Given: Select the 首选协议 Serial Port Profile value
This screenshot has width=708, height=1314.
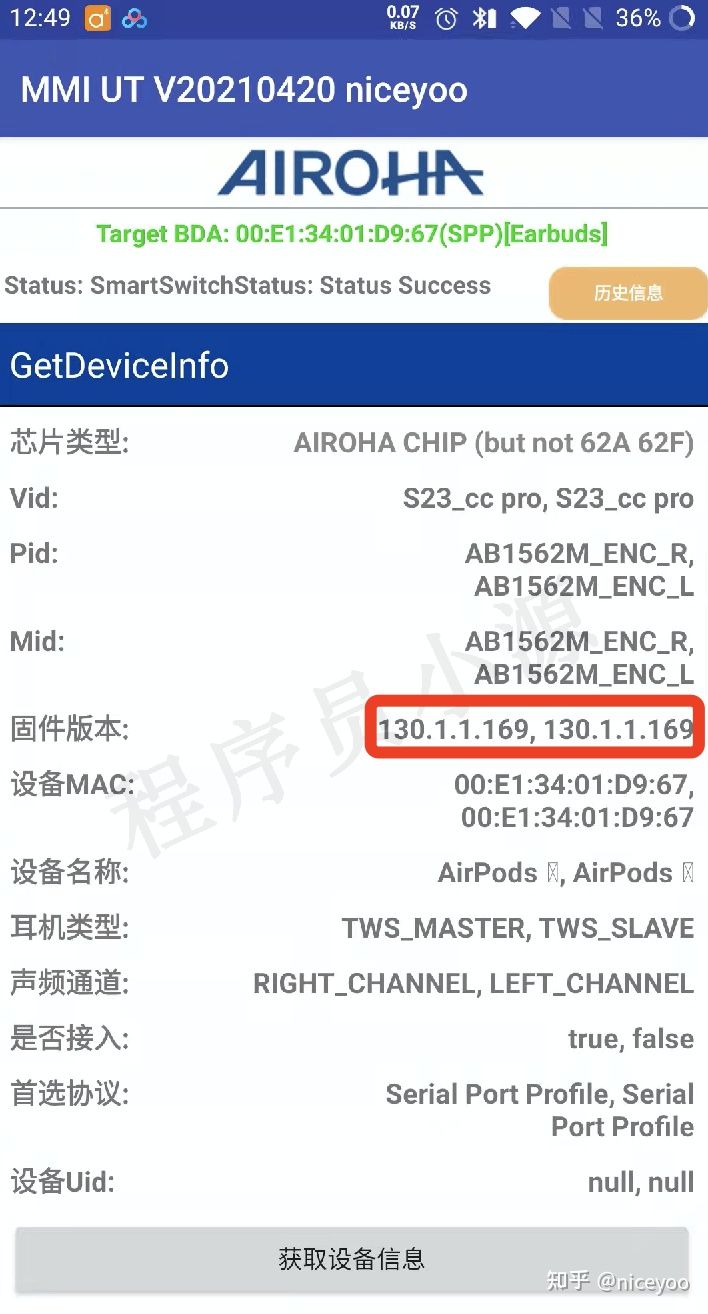Looking at the screenshot, I should [540, 1110].
